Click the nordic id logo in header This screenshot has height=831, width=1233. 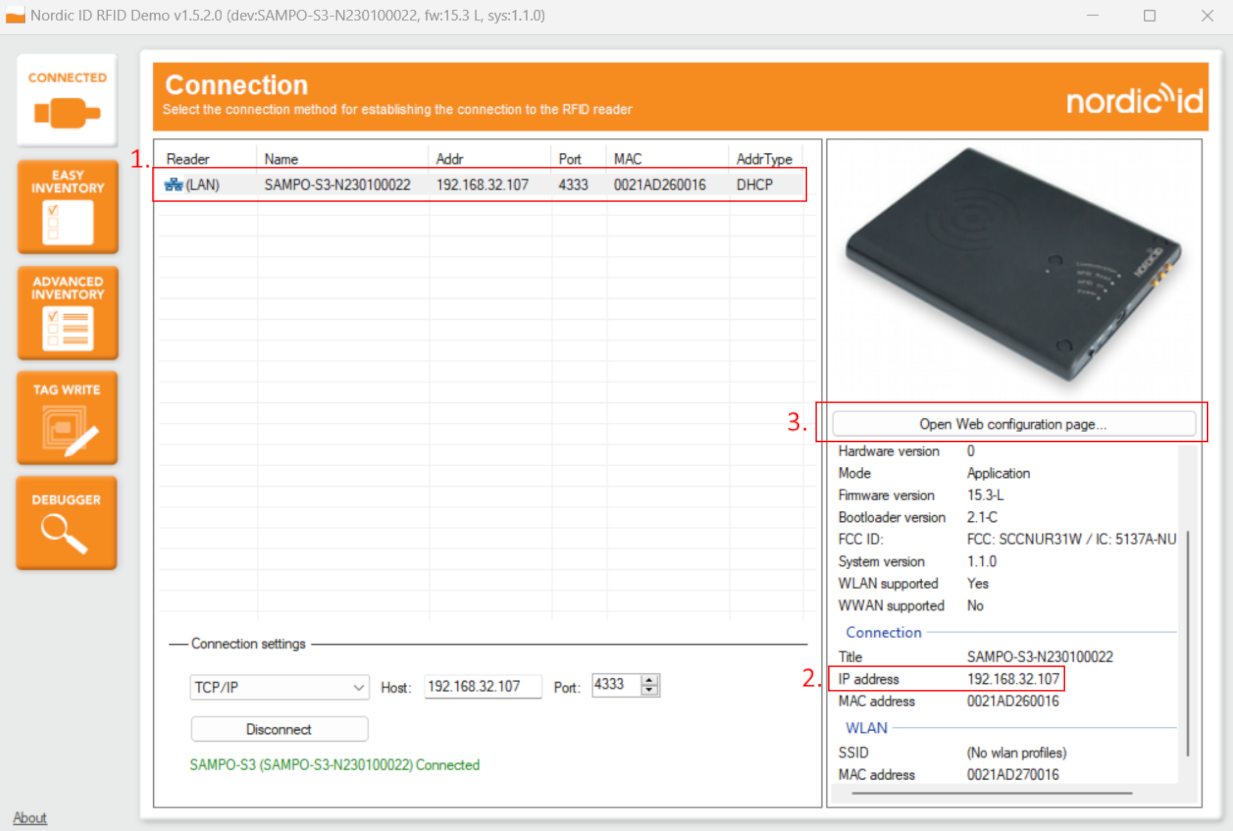click(x=1135, y=100)
